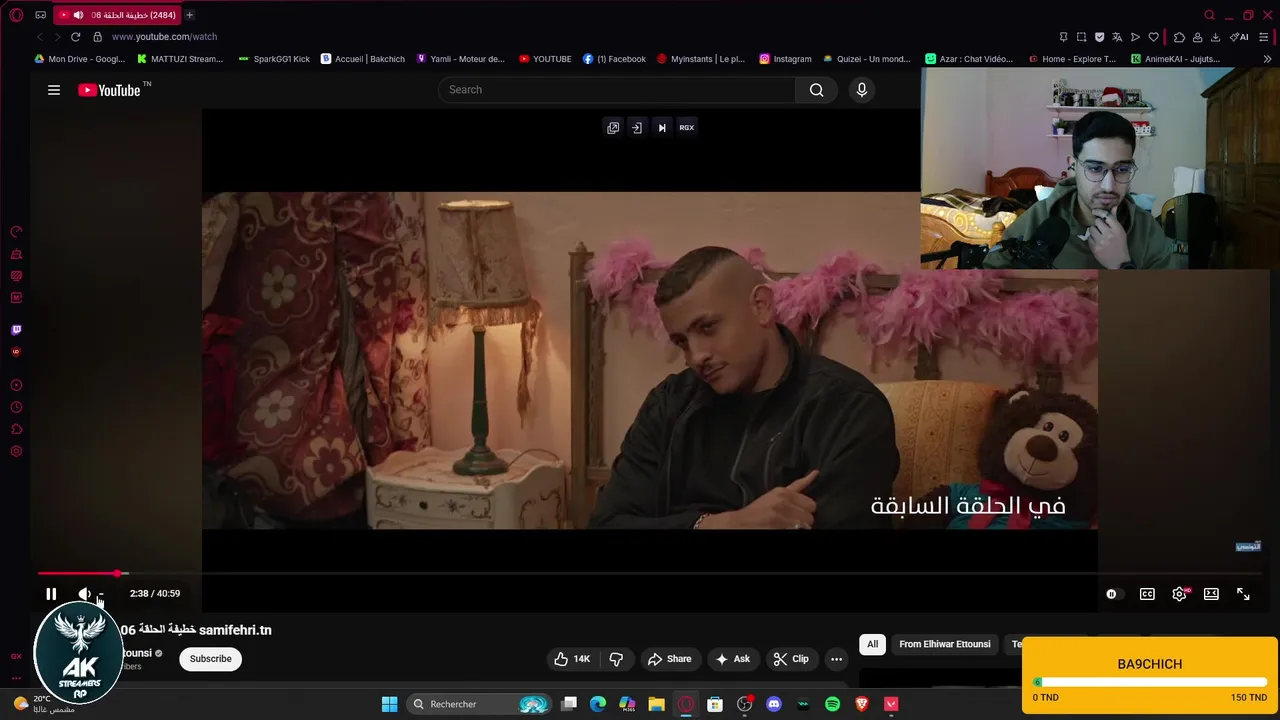
Task: Open SparkGG1 Kick bookmark
Action: click(x=274, y=59)
